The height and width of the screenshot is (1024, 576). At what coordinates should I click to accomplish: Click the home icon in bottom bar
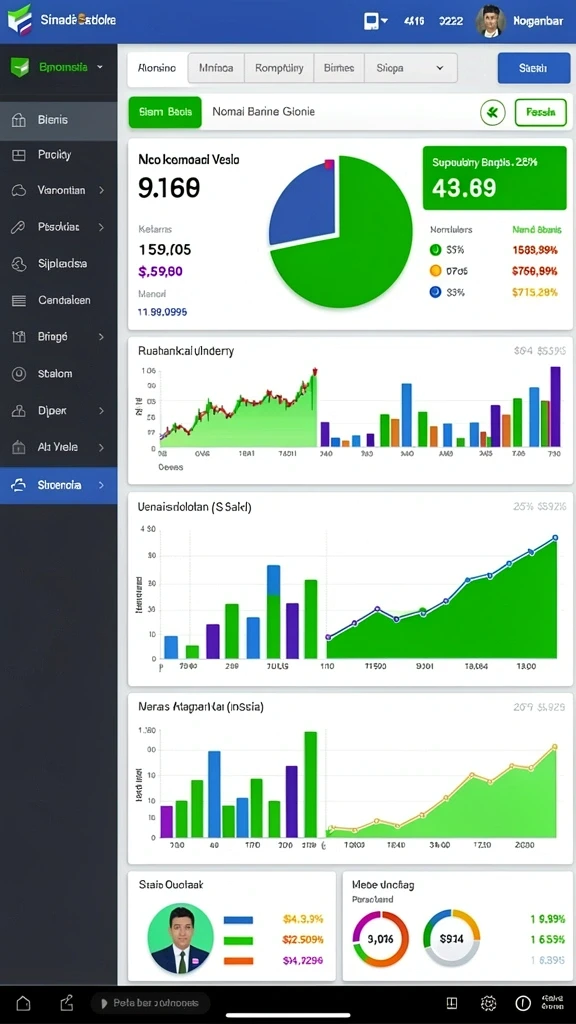(24, 1002)
